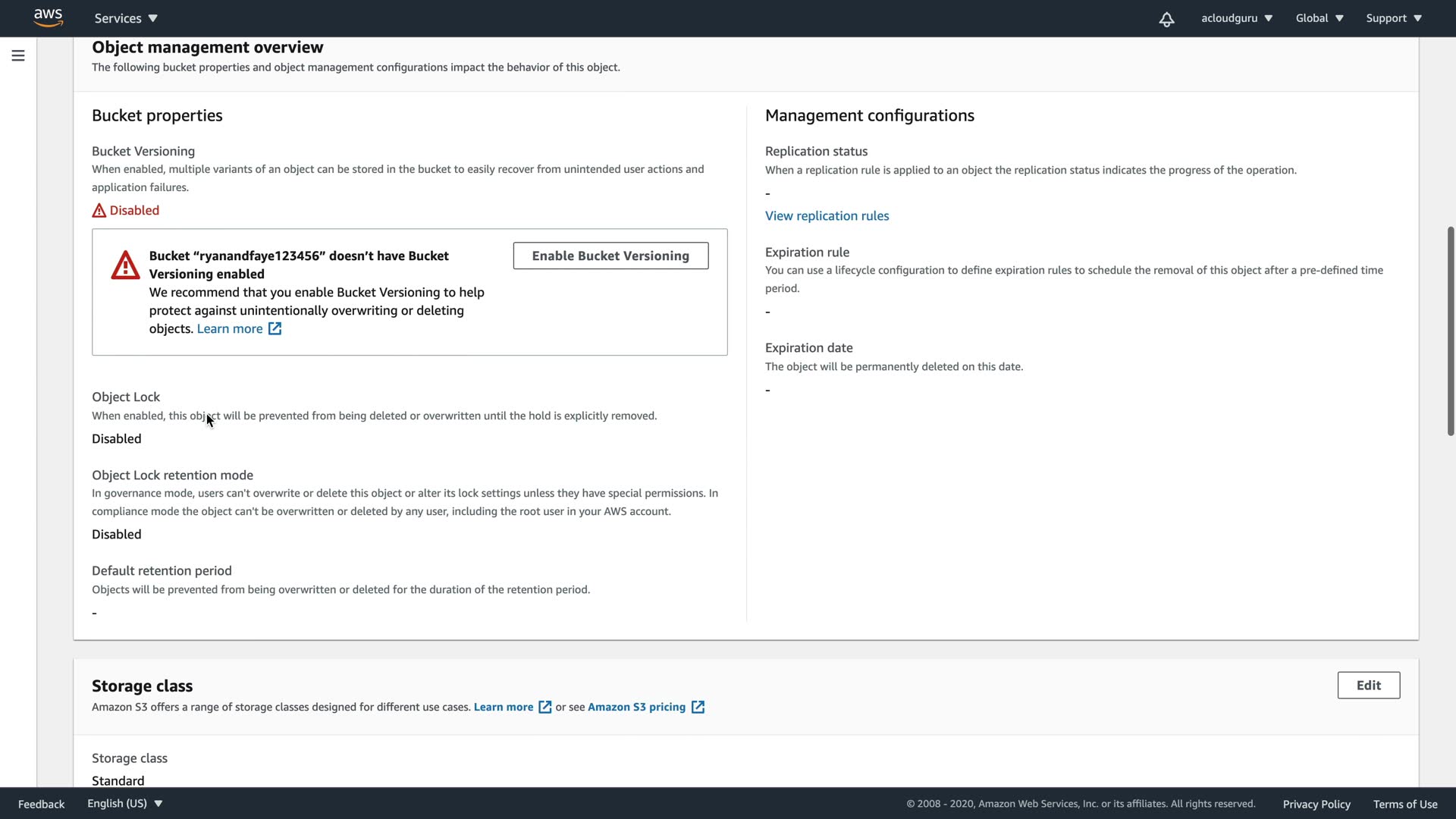Open the hamburger side navigation menu
Image resolution: width=1456 pixels, height=819 pixels.
[x=18, y=56]
